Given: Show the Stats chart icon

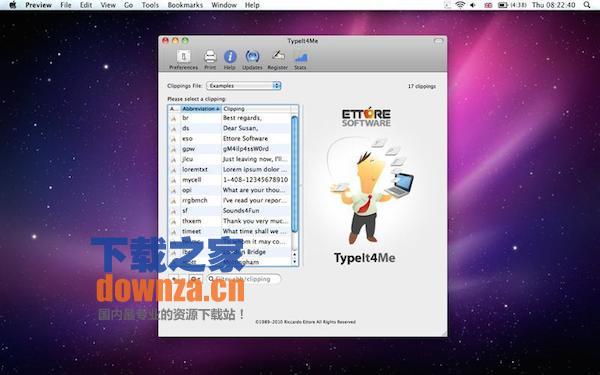Looking at the screenshot, I should [300, 60].
